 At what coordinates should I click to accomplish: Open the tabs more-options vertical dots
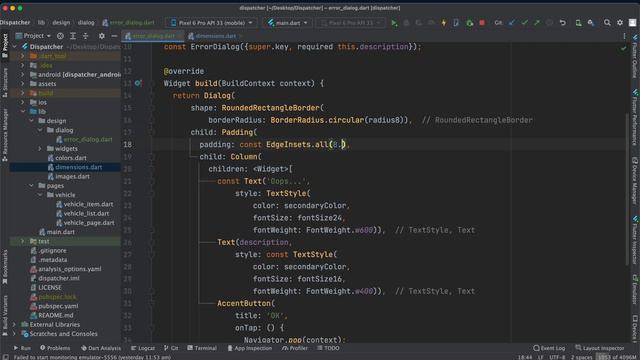click(624, 36)
